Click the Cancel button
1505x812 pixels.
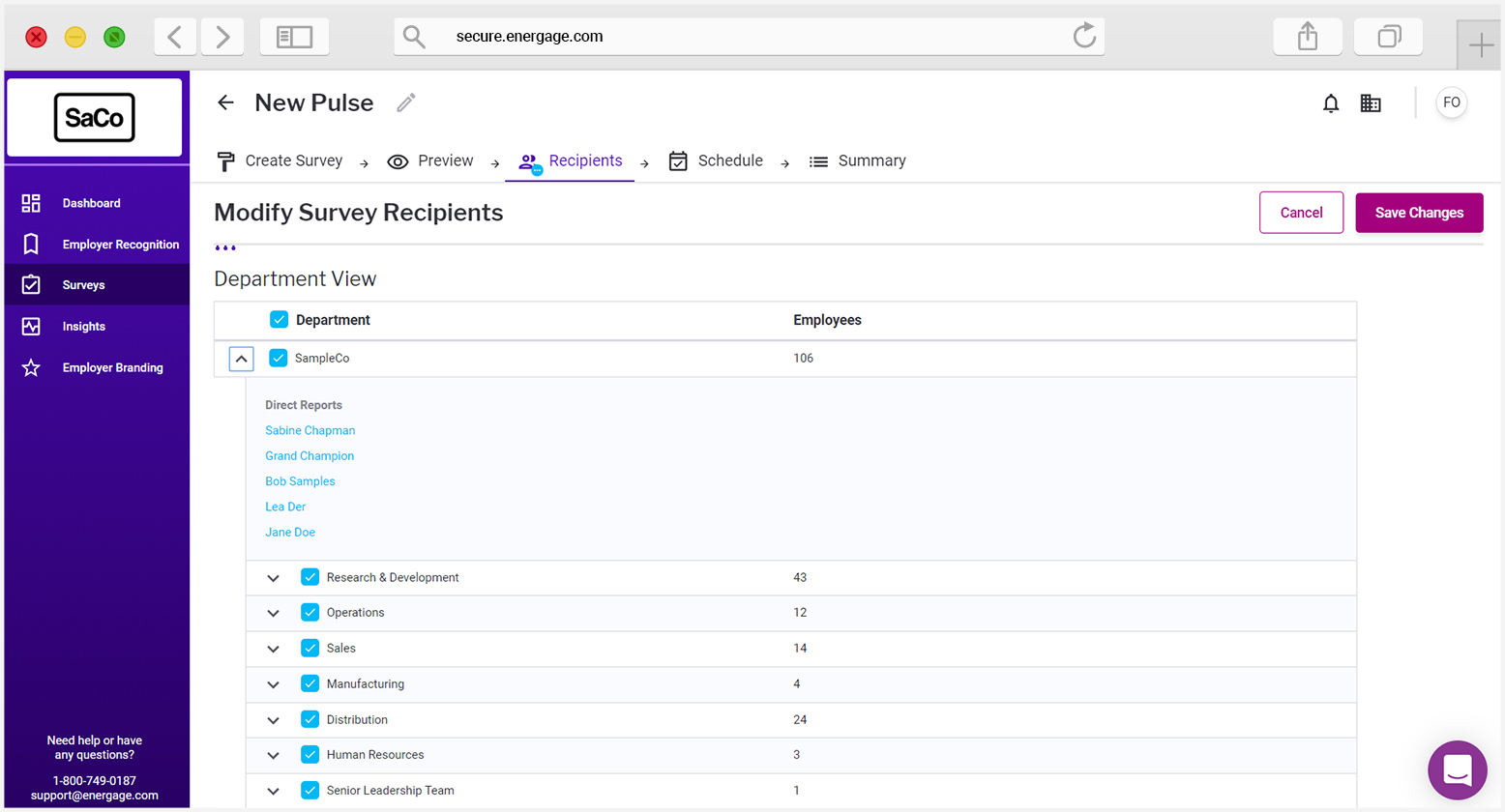pos(1301,213)
